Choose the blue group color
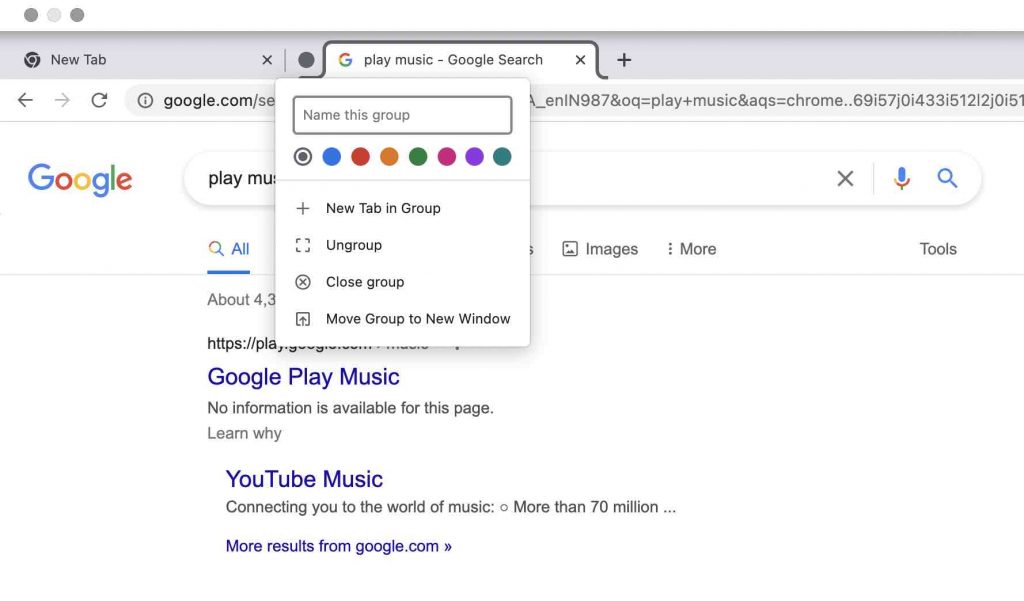1024x601 pixels. (332, 157)
